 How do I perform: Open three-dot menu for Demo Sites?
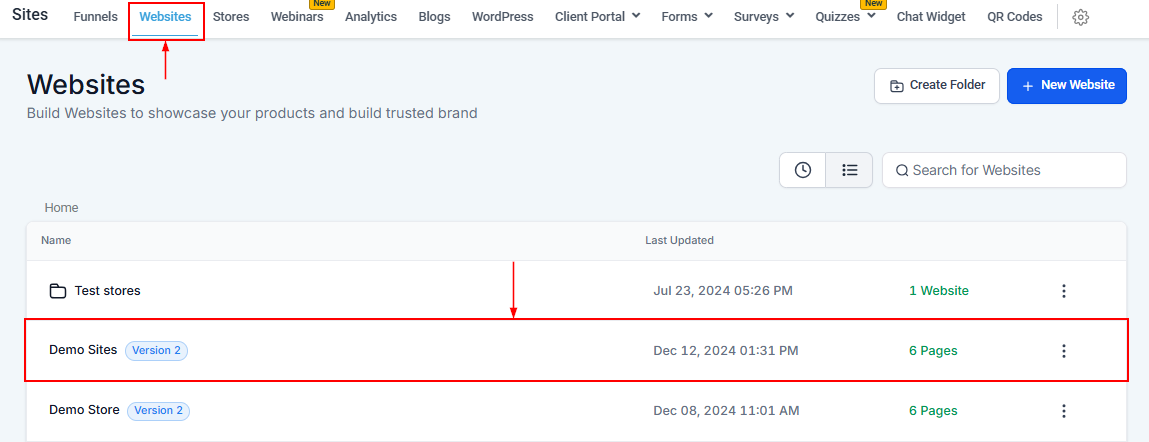coord(1063,351)
